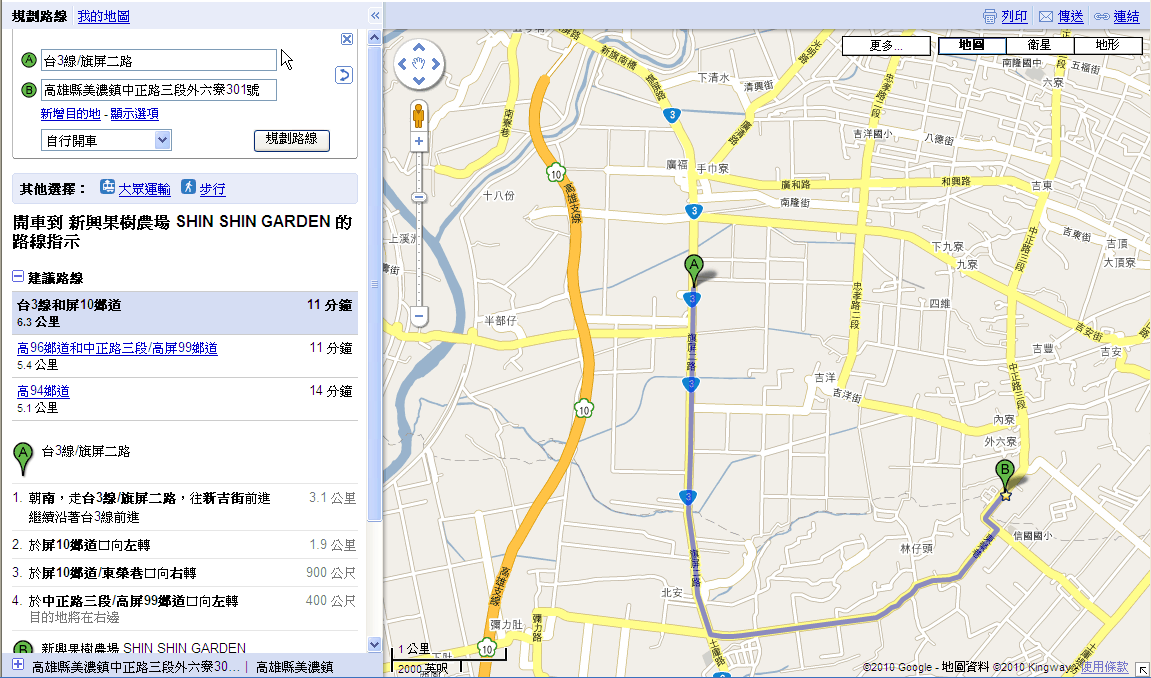Select alternate route 高94鄉道
Image resolution: width=1151 pixels, height=678 pixels.
43,391
